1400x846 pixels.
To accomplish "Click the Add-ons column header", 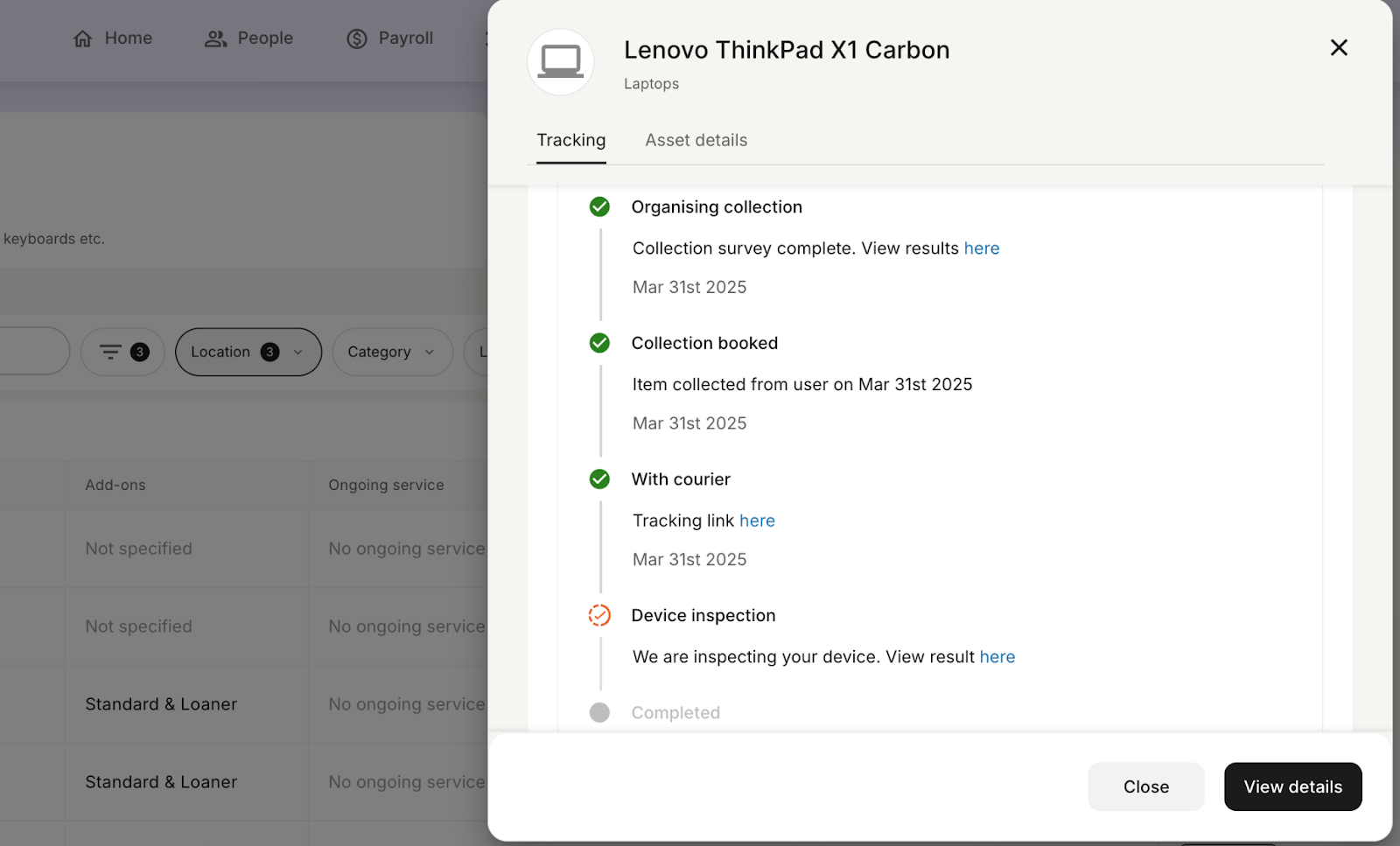I will (x=115, y=485).
